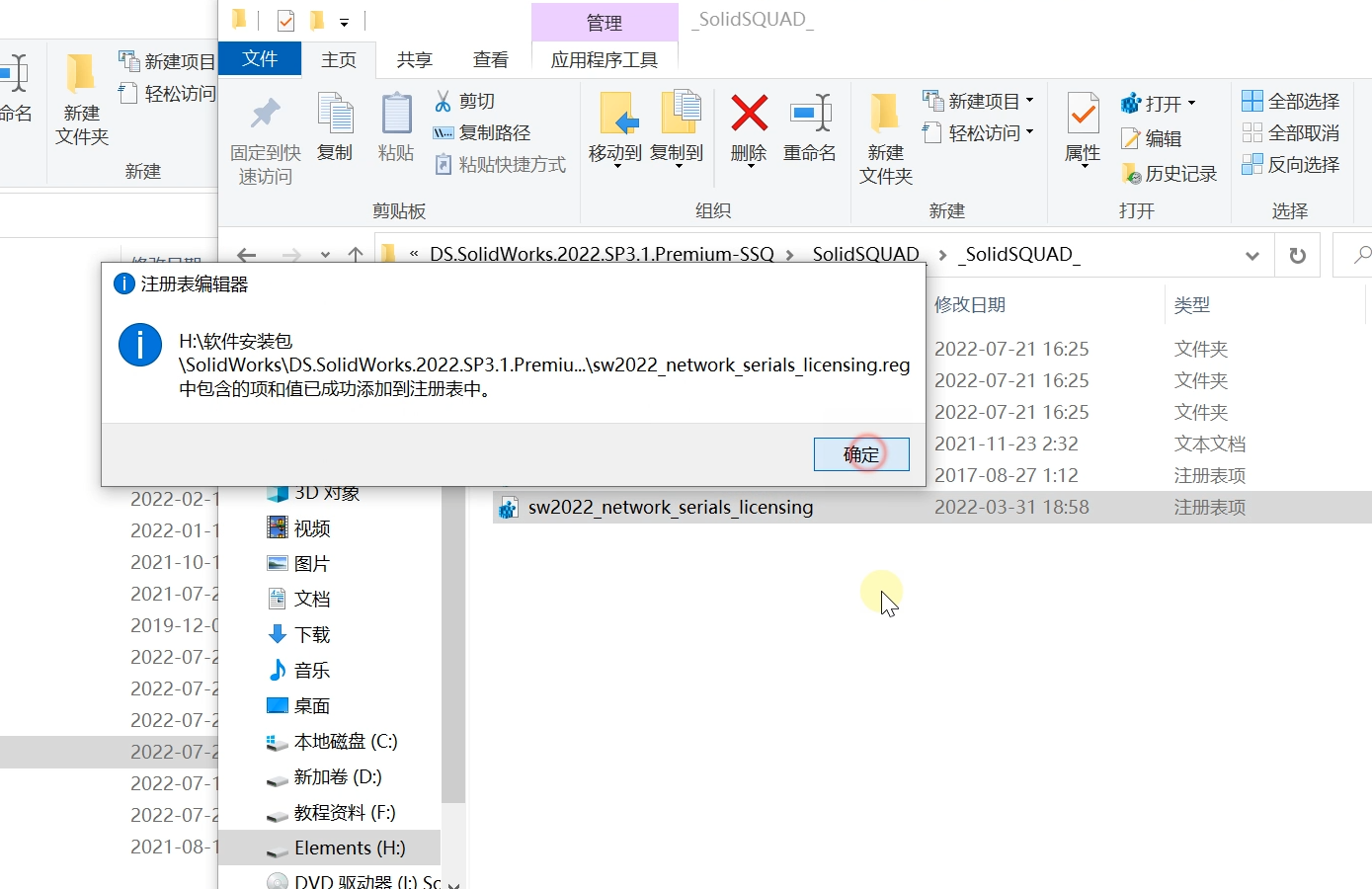Select the 2021-08-1 row in back window
Viewport: 1372px width, 889px height.
(x=109, y=847)
